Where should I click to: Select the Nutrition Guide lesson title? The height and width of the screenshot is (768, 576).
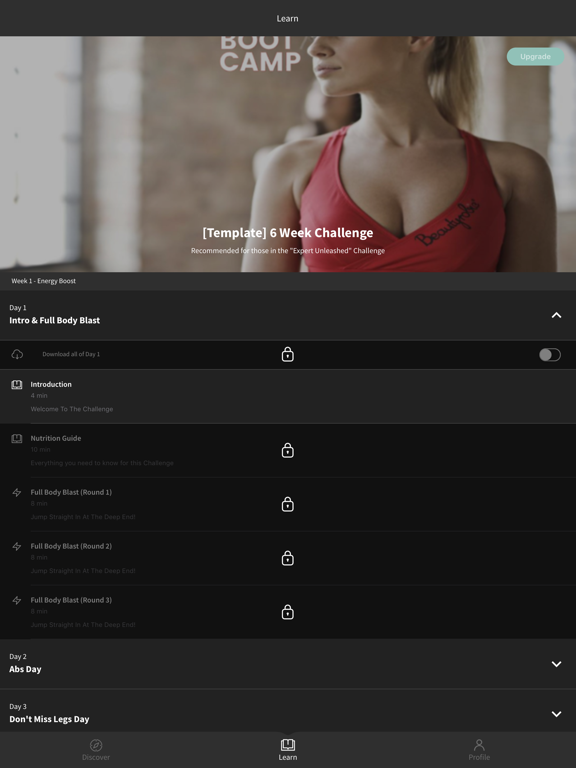point(56,438)
